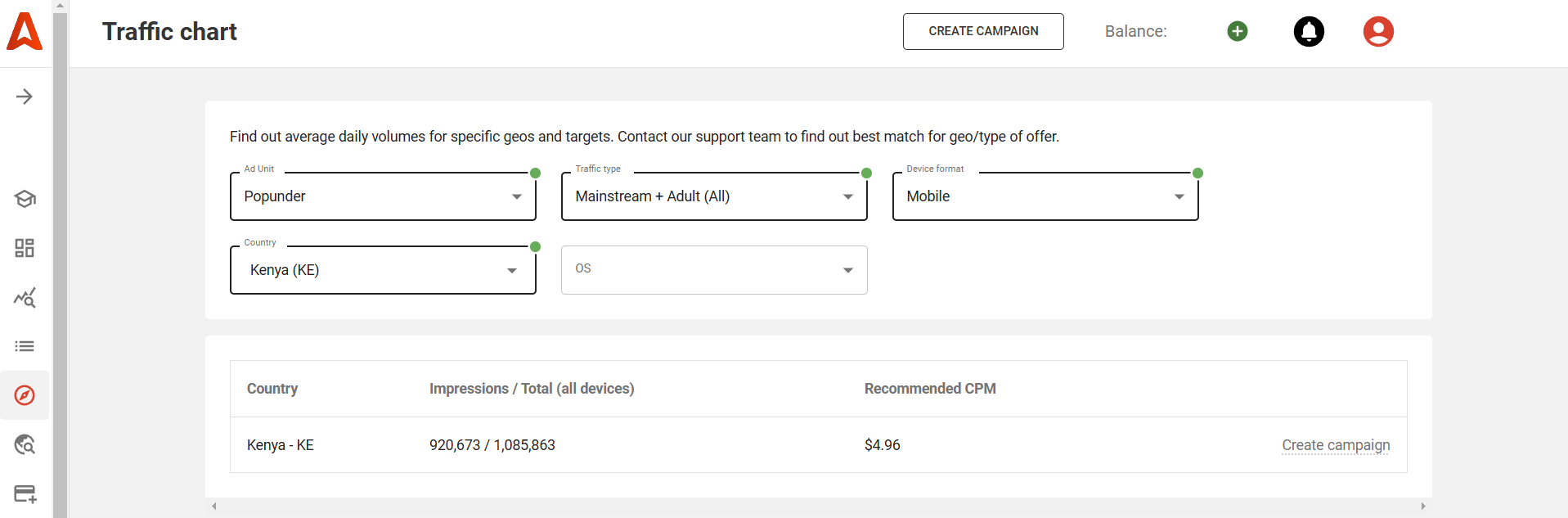Open the Device format Mobile dropdown
The width and height of the screenshot is (1568, 518).
1045,196
